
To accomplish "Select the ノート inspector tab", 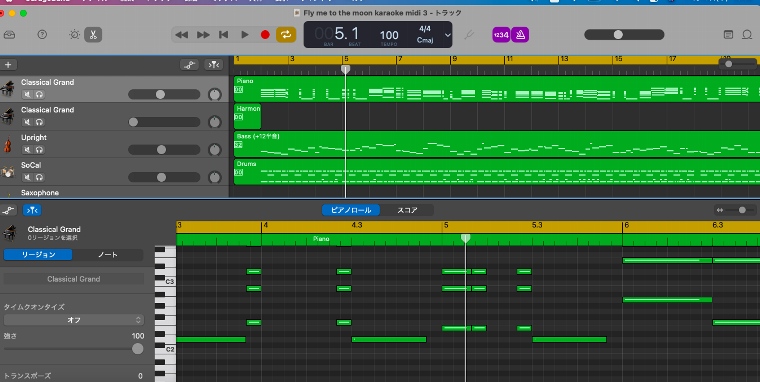I will tap(108, 255).
